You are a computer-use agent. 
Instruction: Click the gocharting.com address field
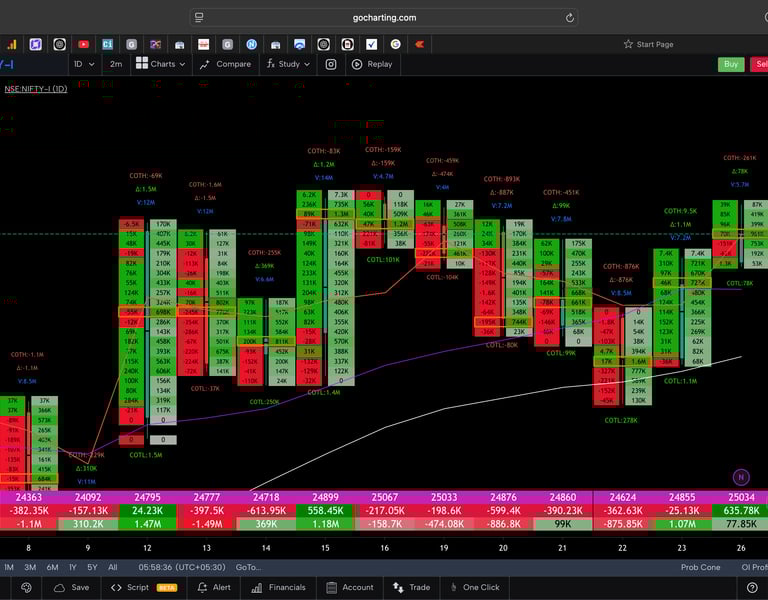(x=384, y=18)
